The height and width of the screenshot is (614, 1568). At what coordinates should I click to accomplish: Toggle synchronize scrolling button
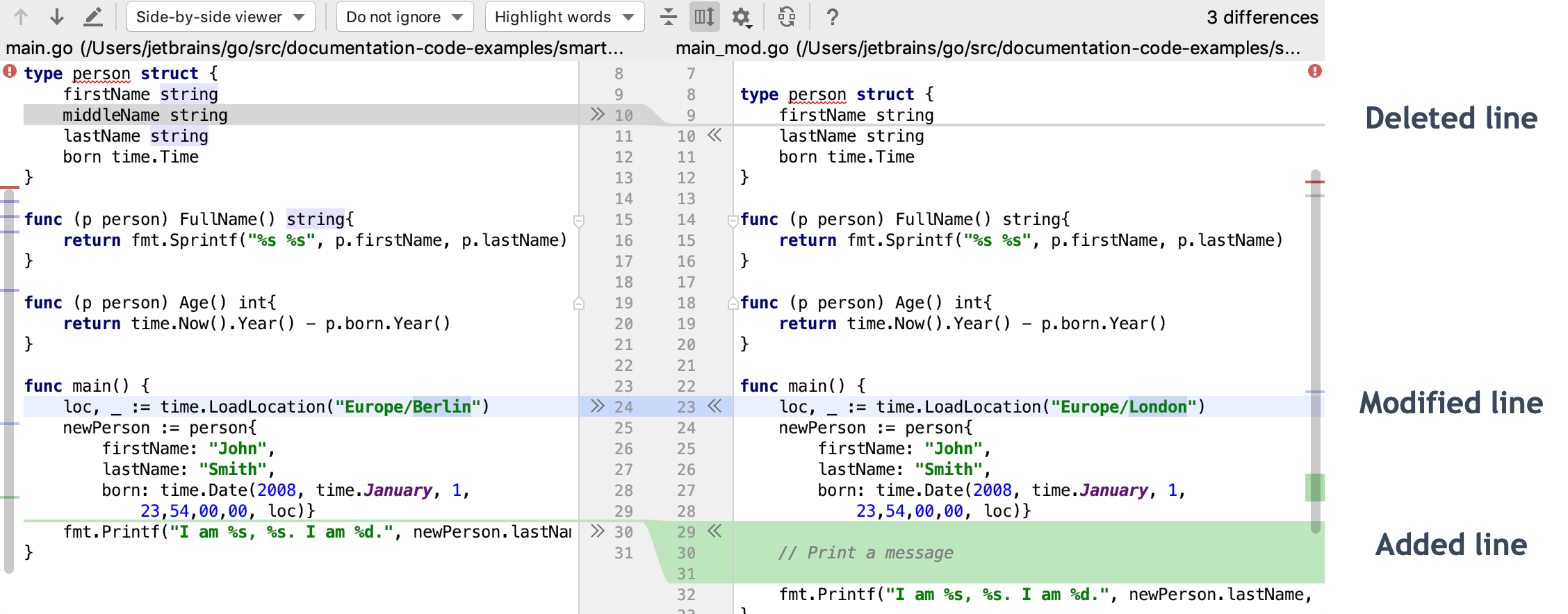(x=704, y=17)
